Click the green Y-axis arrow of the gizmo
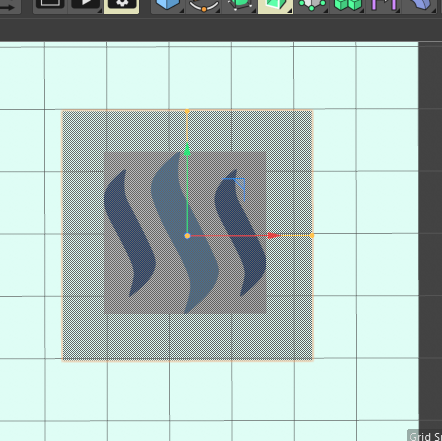This screenshot has height=441, width=442. click(x=187, y=149)
